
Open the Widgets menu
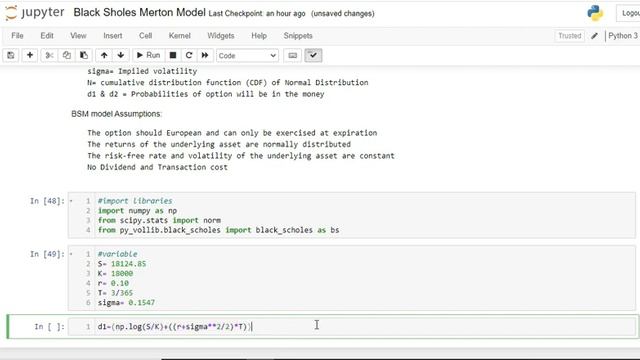[221, 36]
